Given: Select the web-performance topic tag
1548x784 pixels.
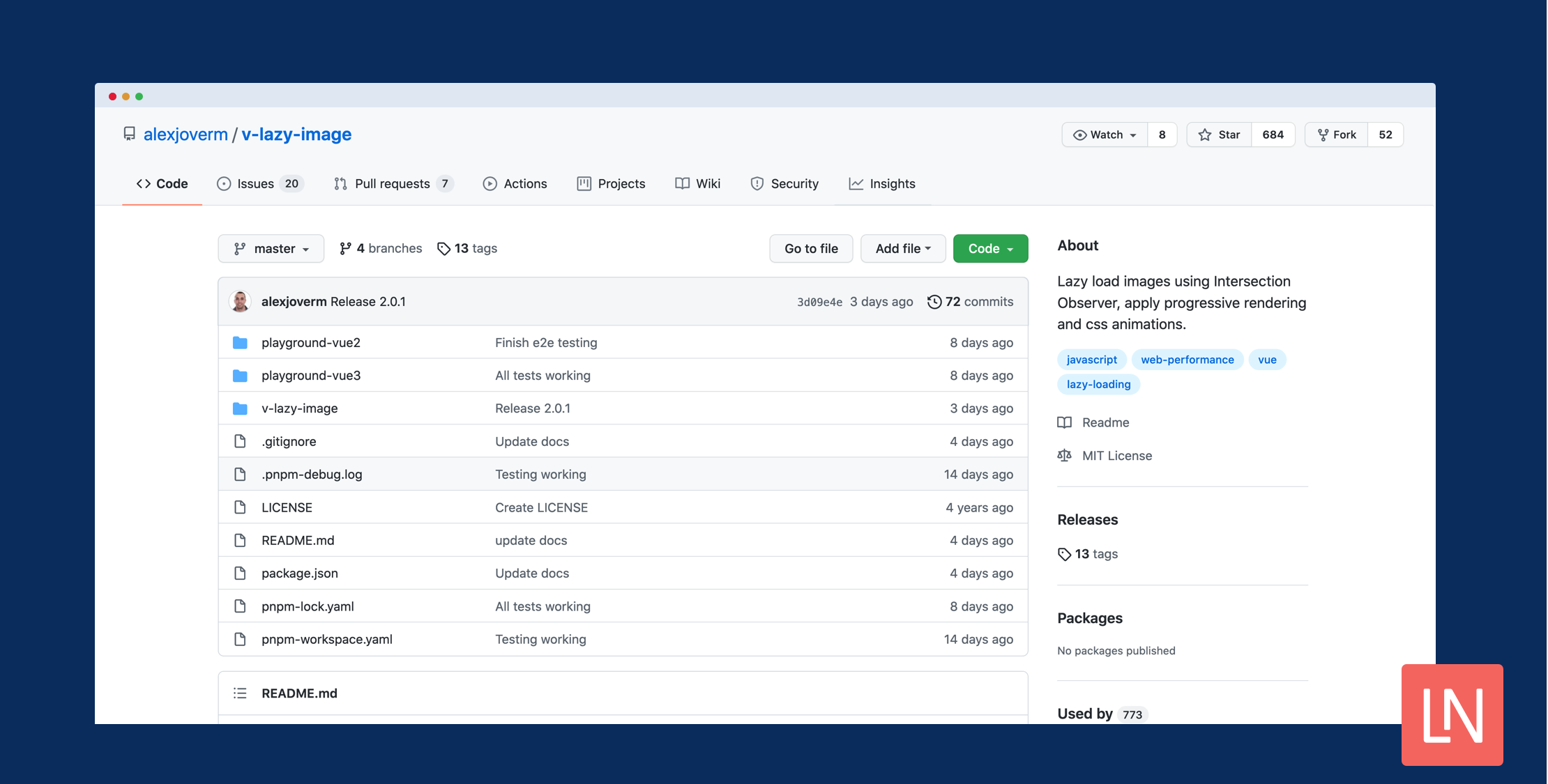Looking at the screenshot, I should 1187,360.
